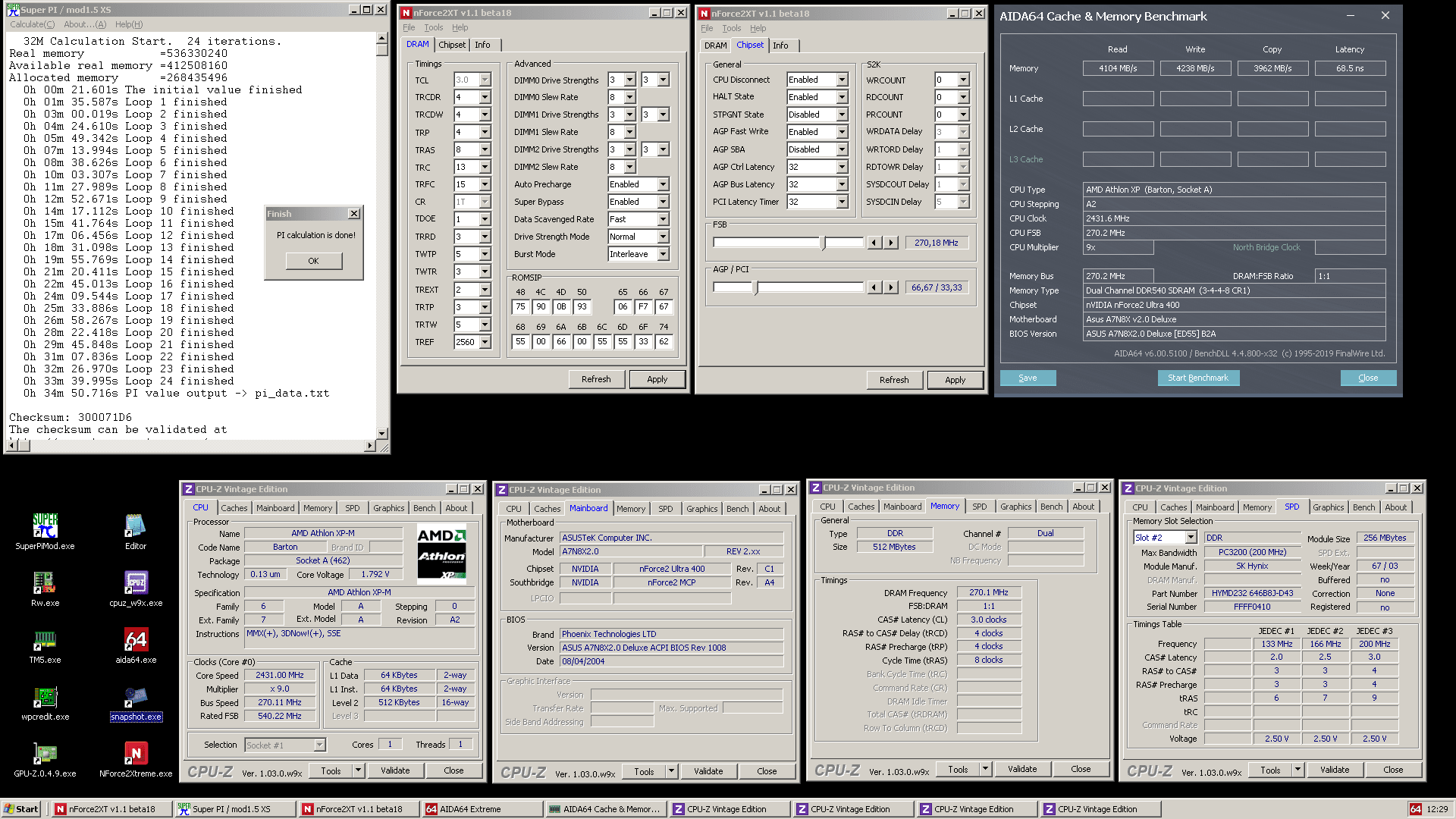Expand the TREF dropdown
This screenshot has width=1456, height=819.
tap(485, 342)
